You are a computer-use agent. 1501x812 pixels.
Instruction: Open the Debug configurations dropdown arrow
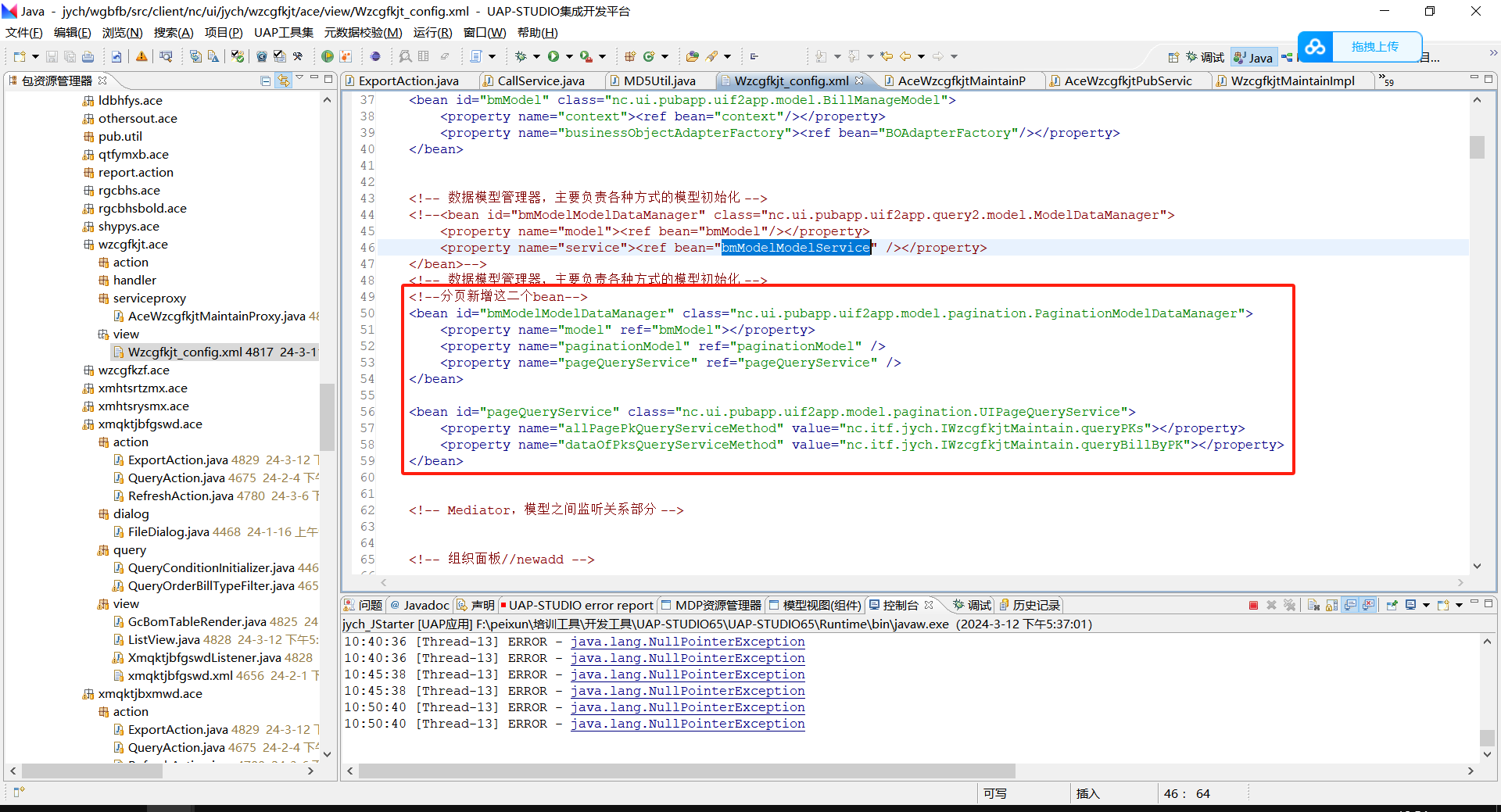click(536, 56)
